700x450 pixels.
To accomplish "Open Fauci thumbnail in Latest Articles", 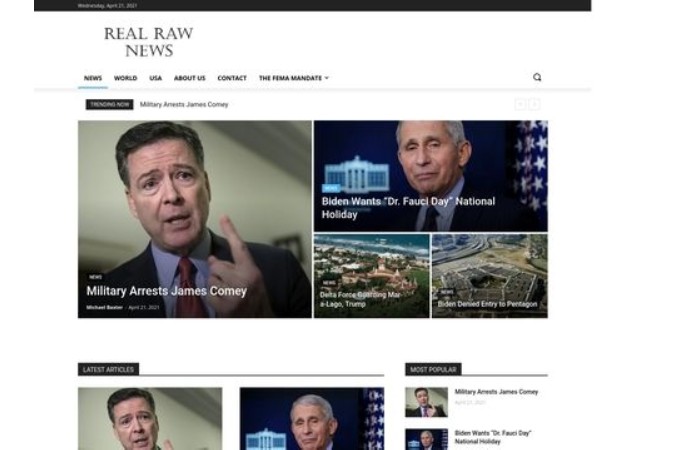I will click(x=312, y=419).
